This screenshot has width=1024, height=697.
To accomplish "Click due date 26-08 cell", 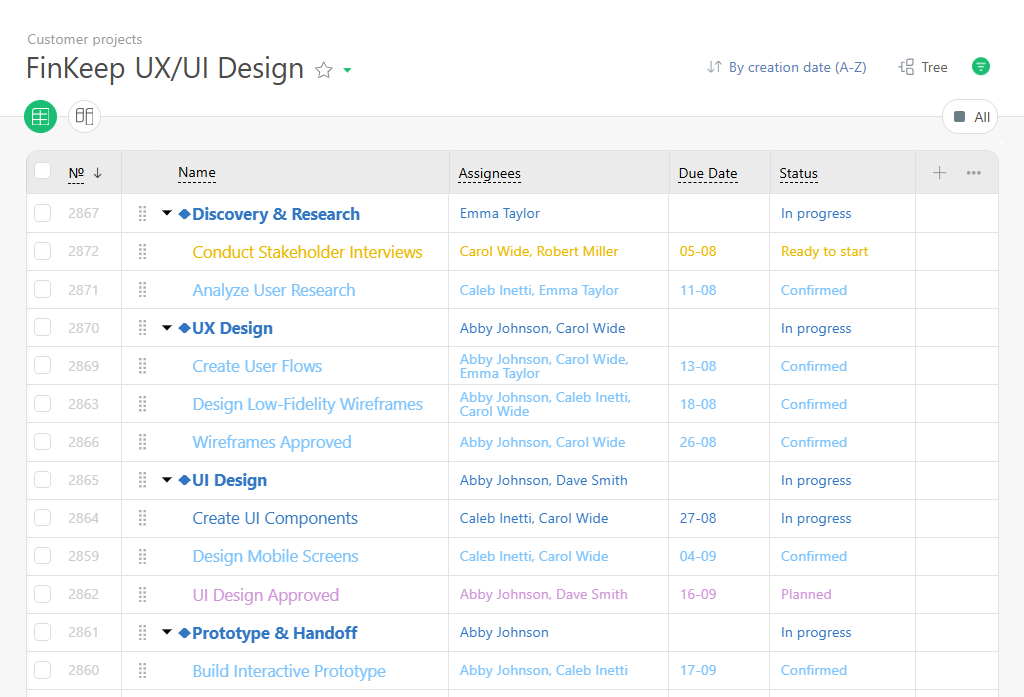I will click(697, 442).
